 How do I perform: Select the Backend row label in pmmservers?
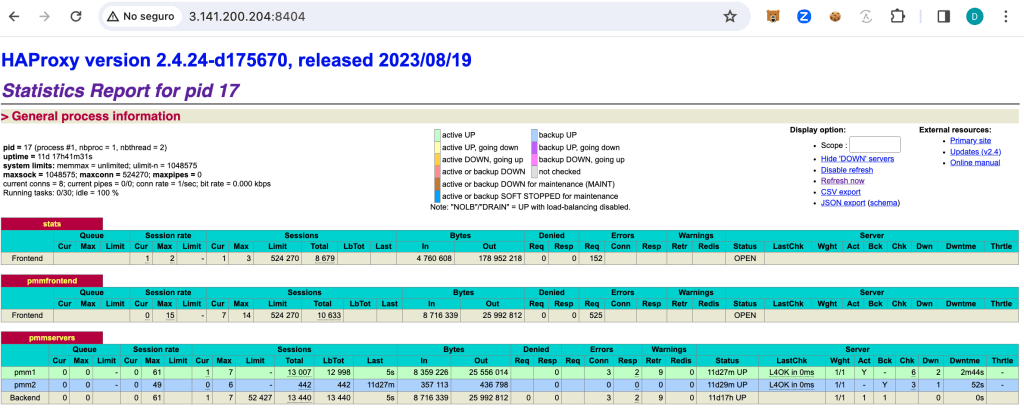pos(24,397)
